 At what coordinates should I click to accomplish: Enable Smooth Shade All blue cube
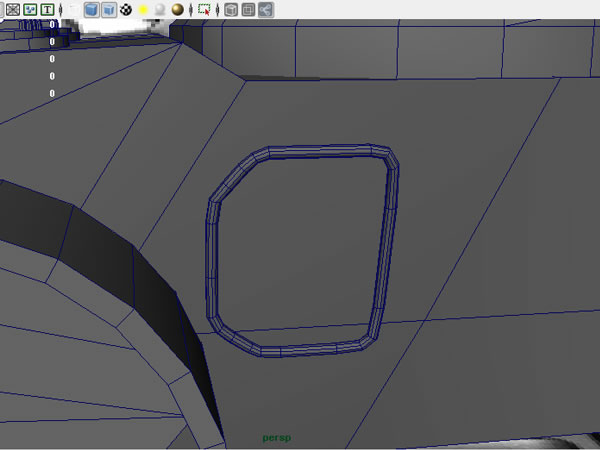[x=92, y=10]
